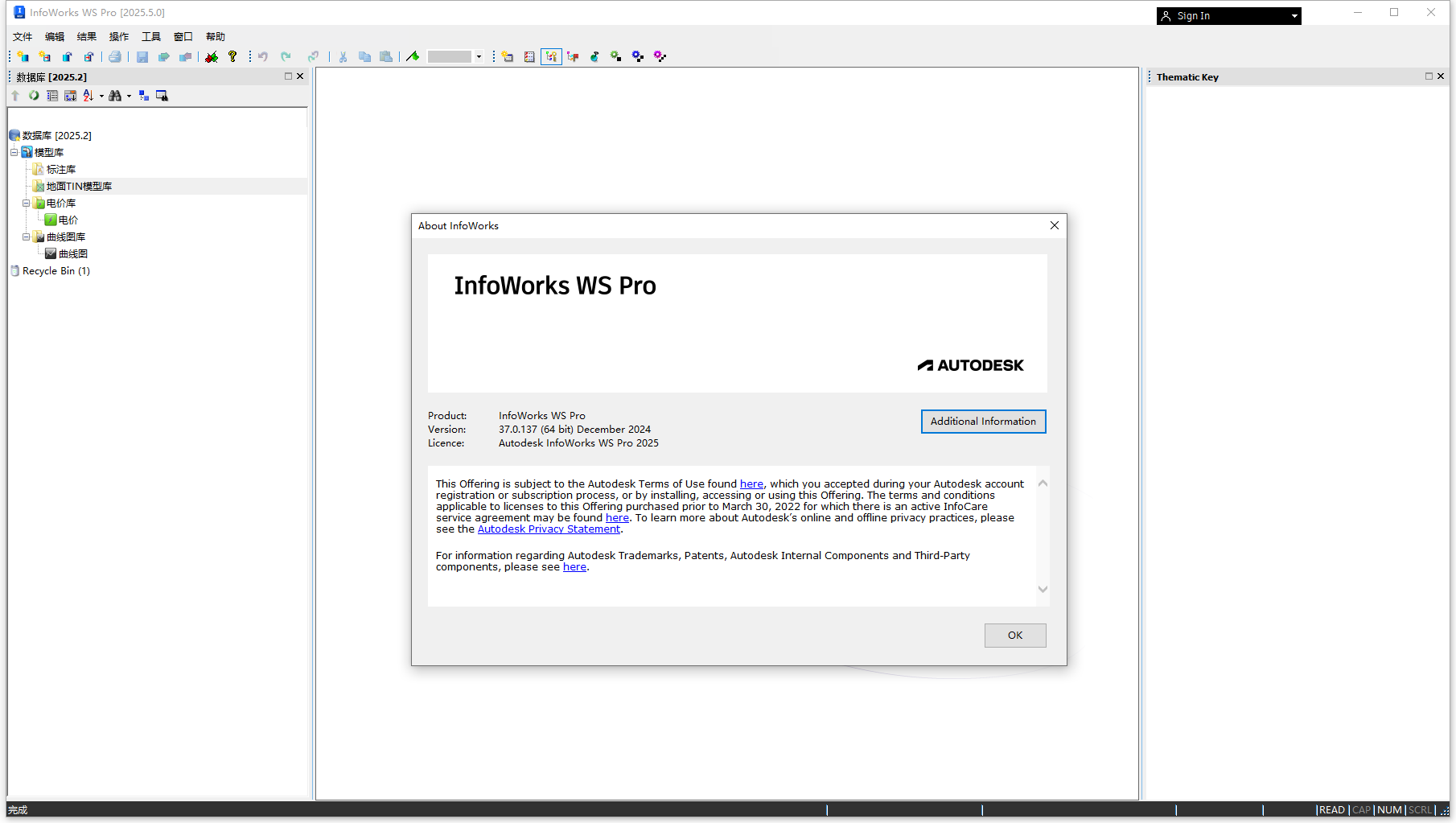The image size is (1456, 823).
Task: Open the 编辑 menu
Action: (x=55, y=37)
